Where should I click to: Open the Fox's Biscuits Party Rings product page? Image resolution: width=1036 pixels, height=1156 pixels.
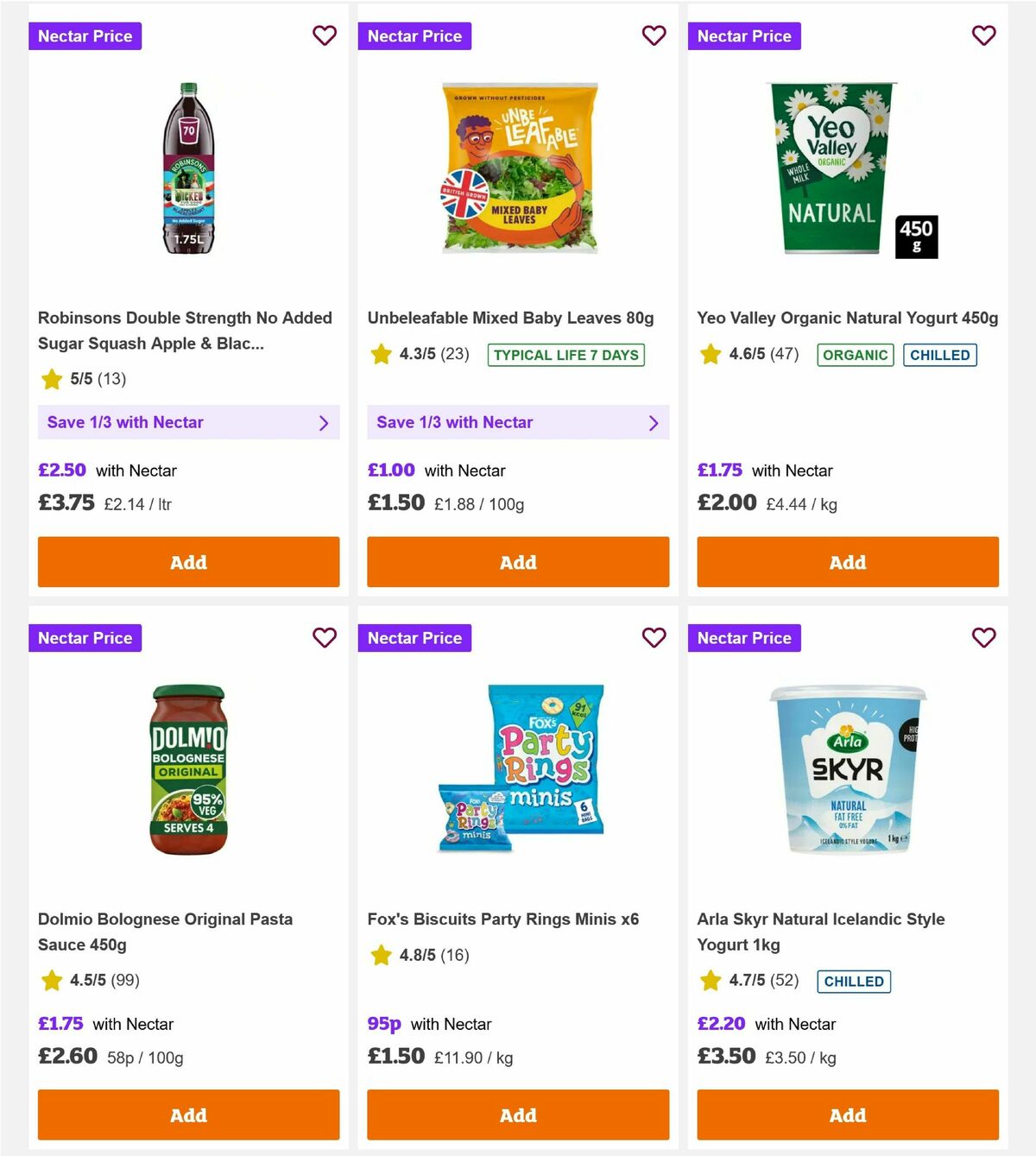[503, 919]
